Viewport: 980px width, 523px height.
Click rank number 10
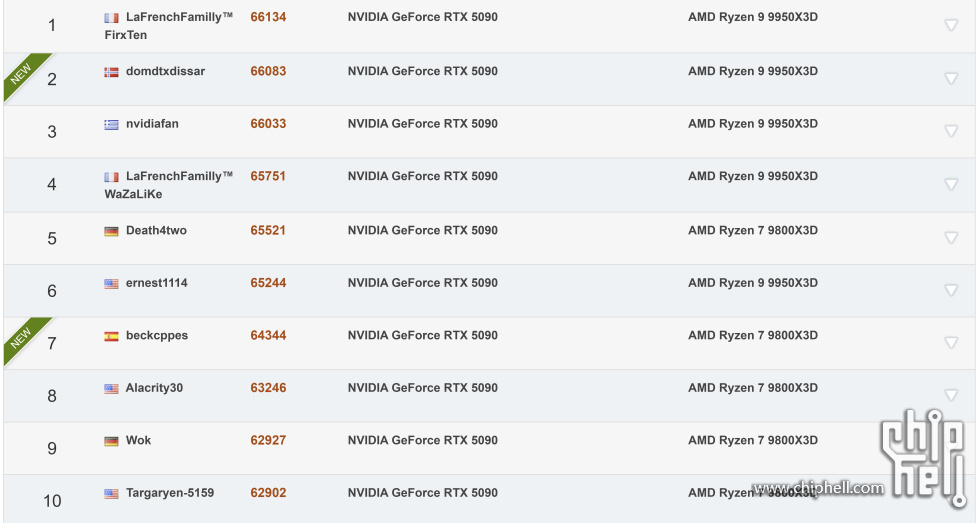point(52,501)
